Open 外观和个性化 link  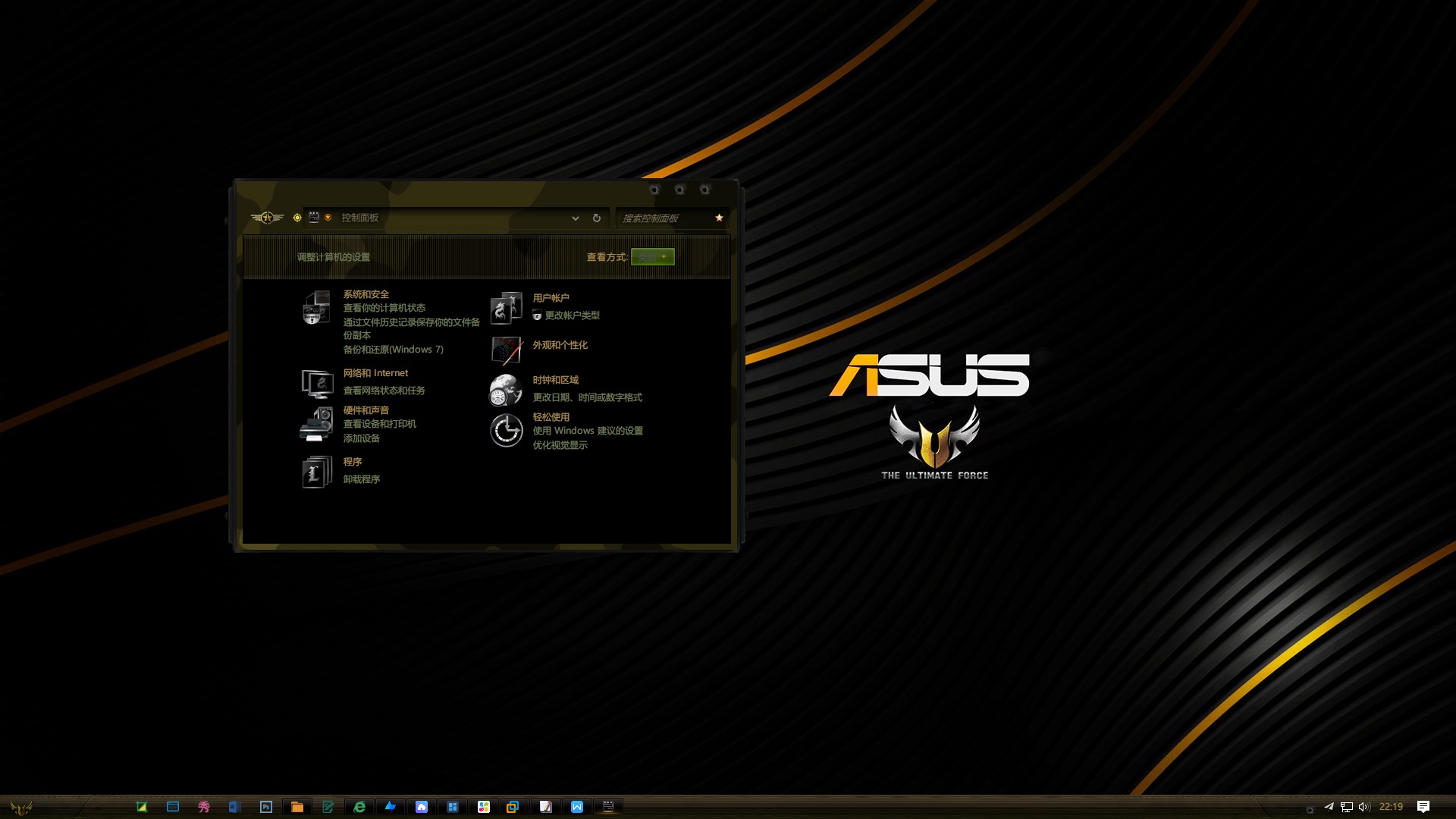tap(560, 345)
